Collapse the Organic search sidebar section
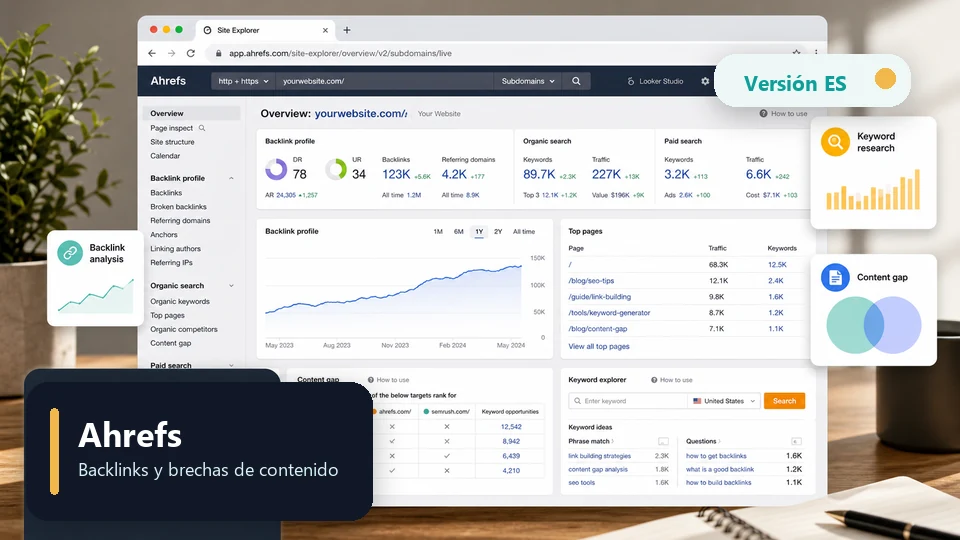This screenshot has height=540, width=960. pos(231,286)
